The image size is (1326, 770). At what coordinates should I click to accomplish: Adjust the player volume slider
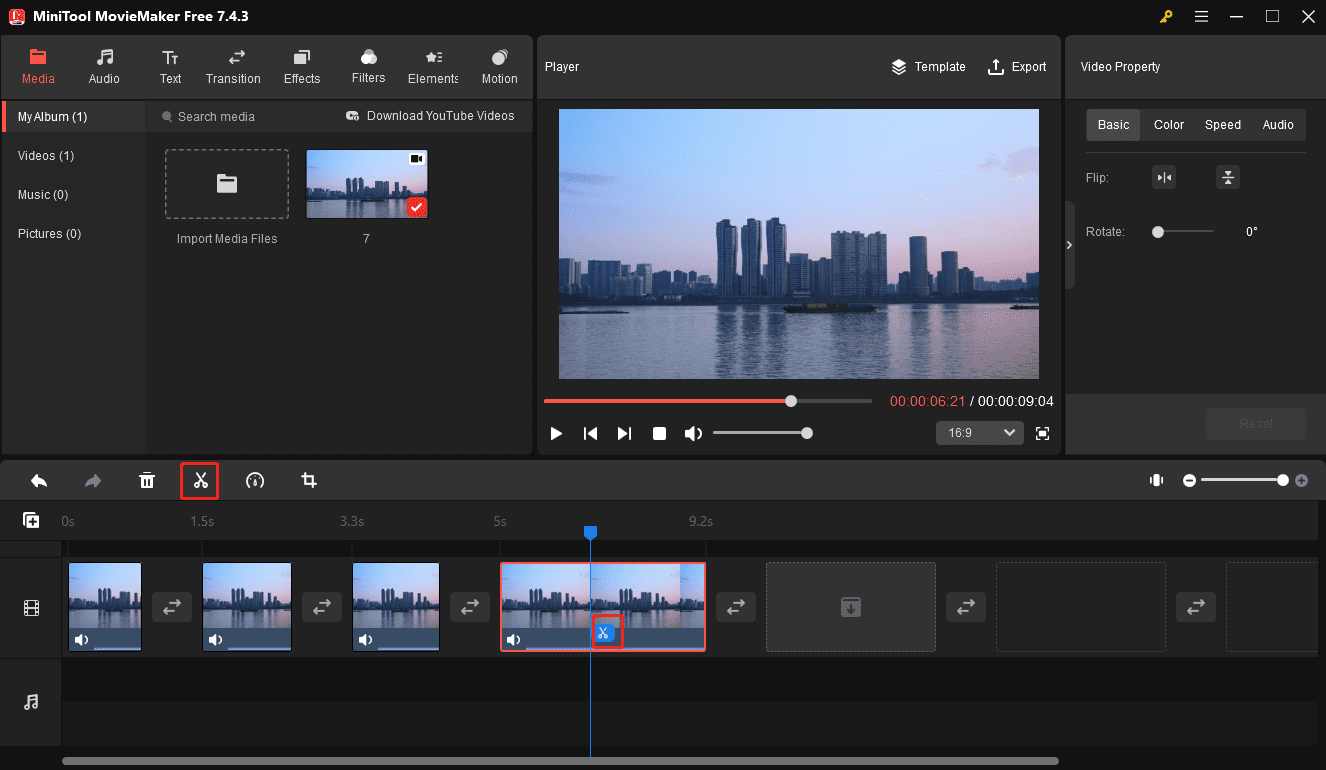tap(761, 433)
